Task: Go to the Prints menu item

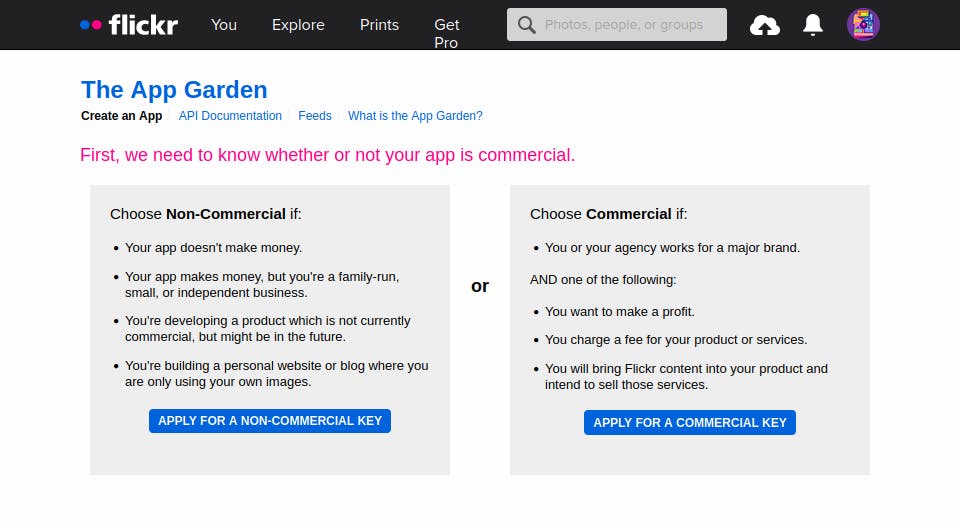Action: [x=379, y=25]
